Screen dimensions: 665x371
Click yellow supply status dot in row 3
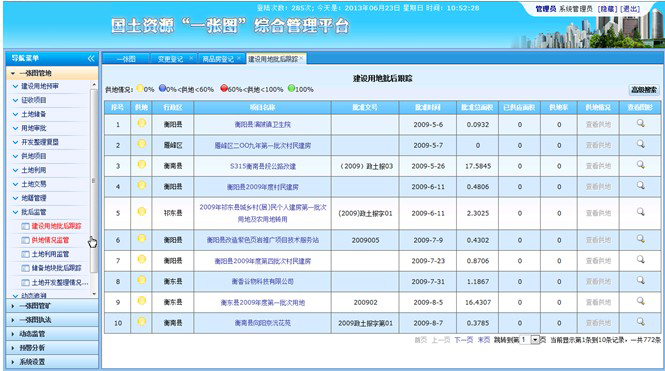142,165
